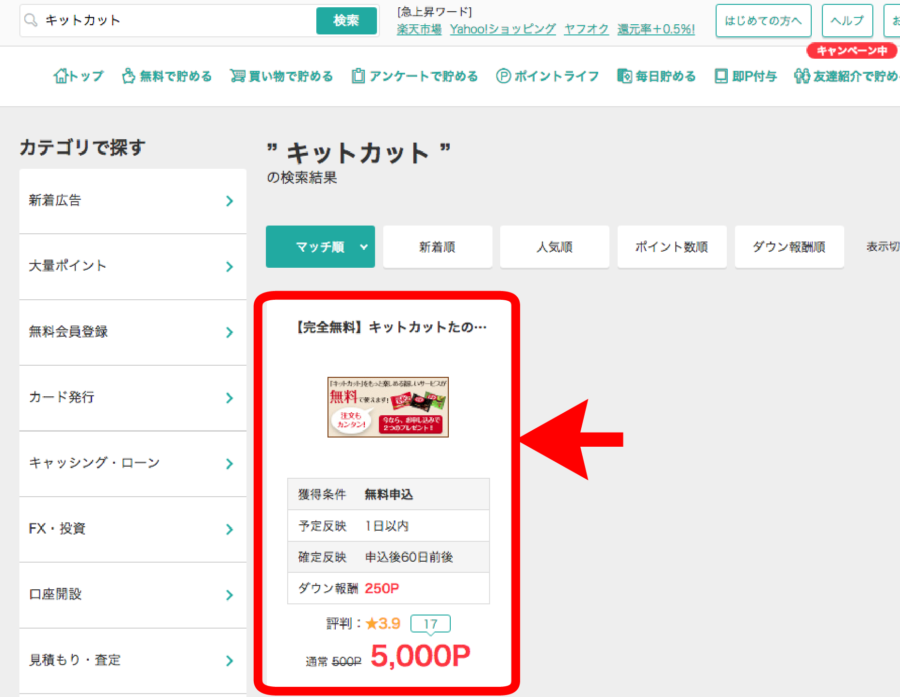Select the 見積もり・査定 category label
The width and height of the screenshot is (900, 697).
[75, 660]
